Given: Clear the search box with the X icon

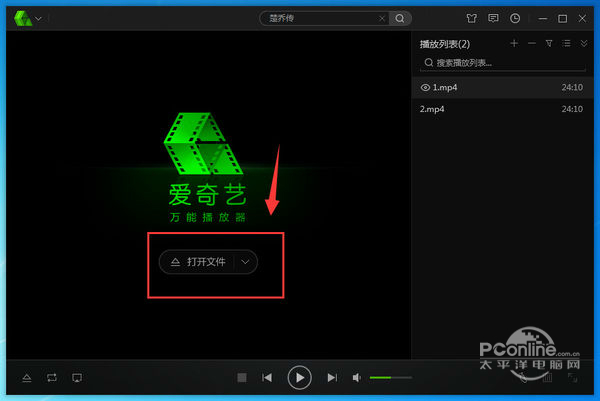Looking at the screenshot, I should click(x=382, y=18).
